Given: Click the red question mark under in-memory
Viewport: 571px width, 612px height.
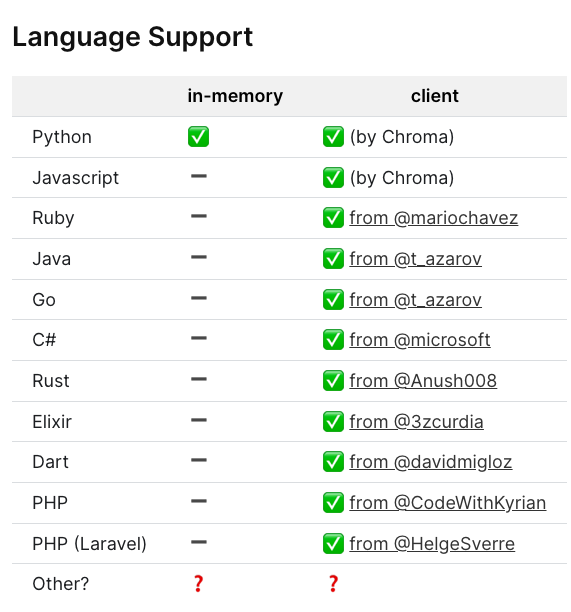Looking at the screenshot, I should click(x=198, y=584).
